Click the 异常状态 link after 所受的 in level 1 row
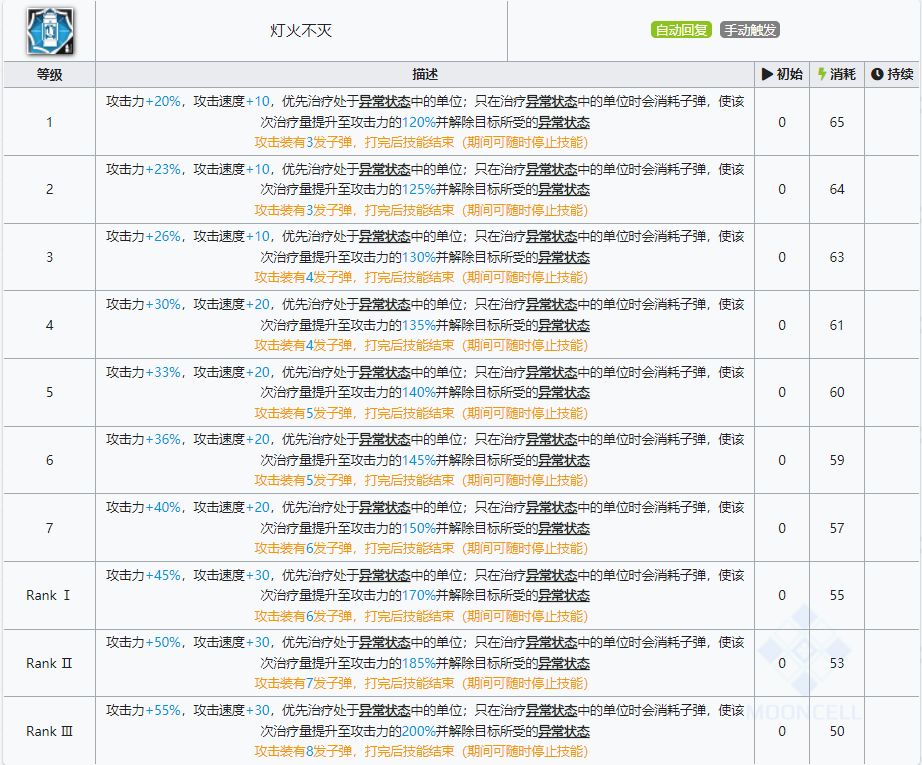 [564, 122]
